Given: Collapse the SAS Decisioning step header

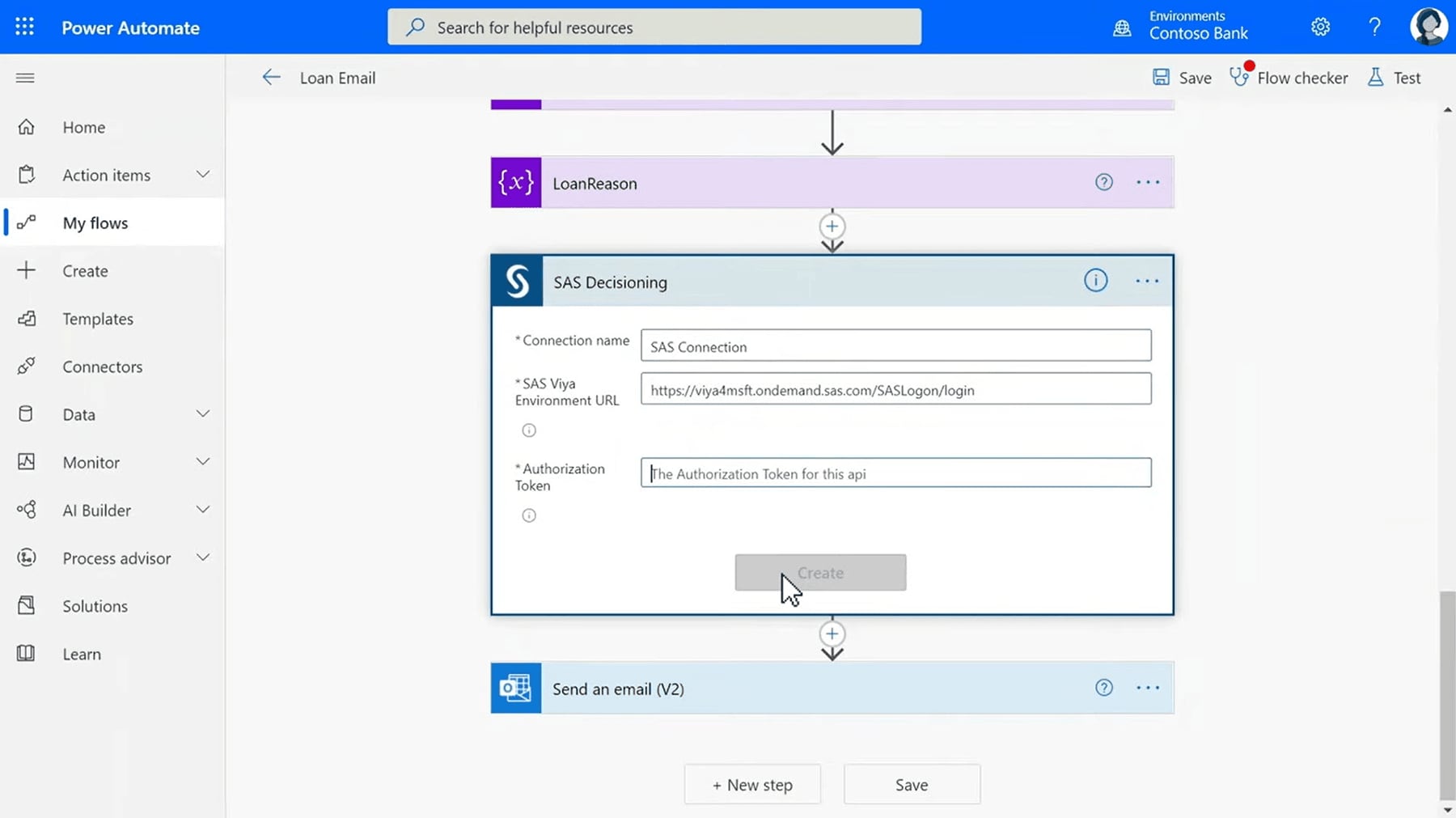Looking at the screenshot, I should click(x=832, y=282).
